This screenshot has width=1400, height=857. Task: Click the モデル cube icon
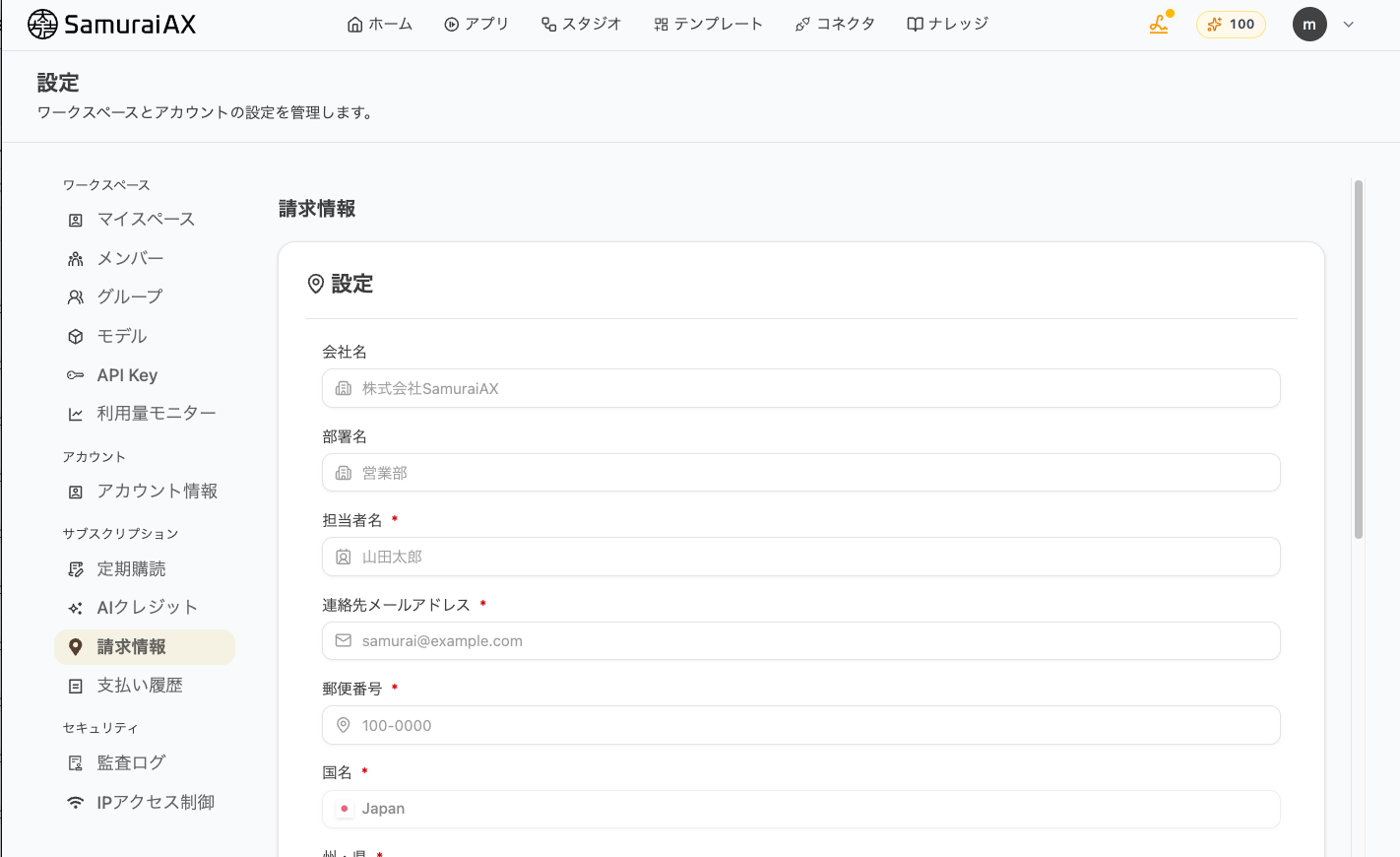tap(76, 337)
